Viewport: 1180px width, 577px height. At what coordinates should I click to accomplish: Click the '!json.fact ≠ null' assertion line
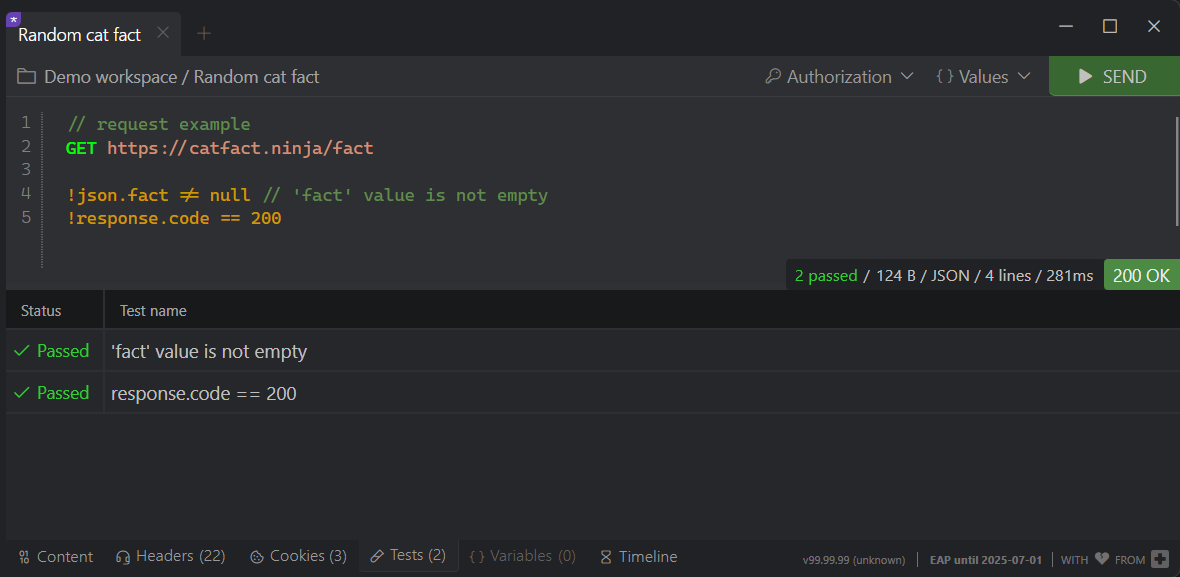pyautogui.click(x=159, y=196)
